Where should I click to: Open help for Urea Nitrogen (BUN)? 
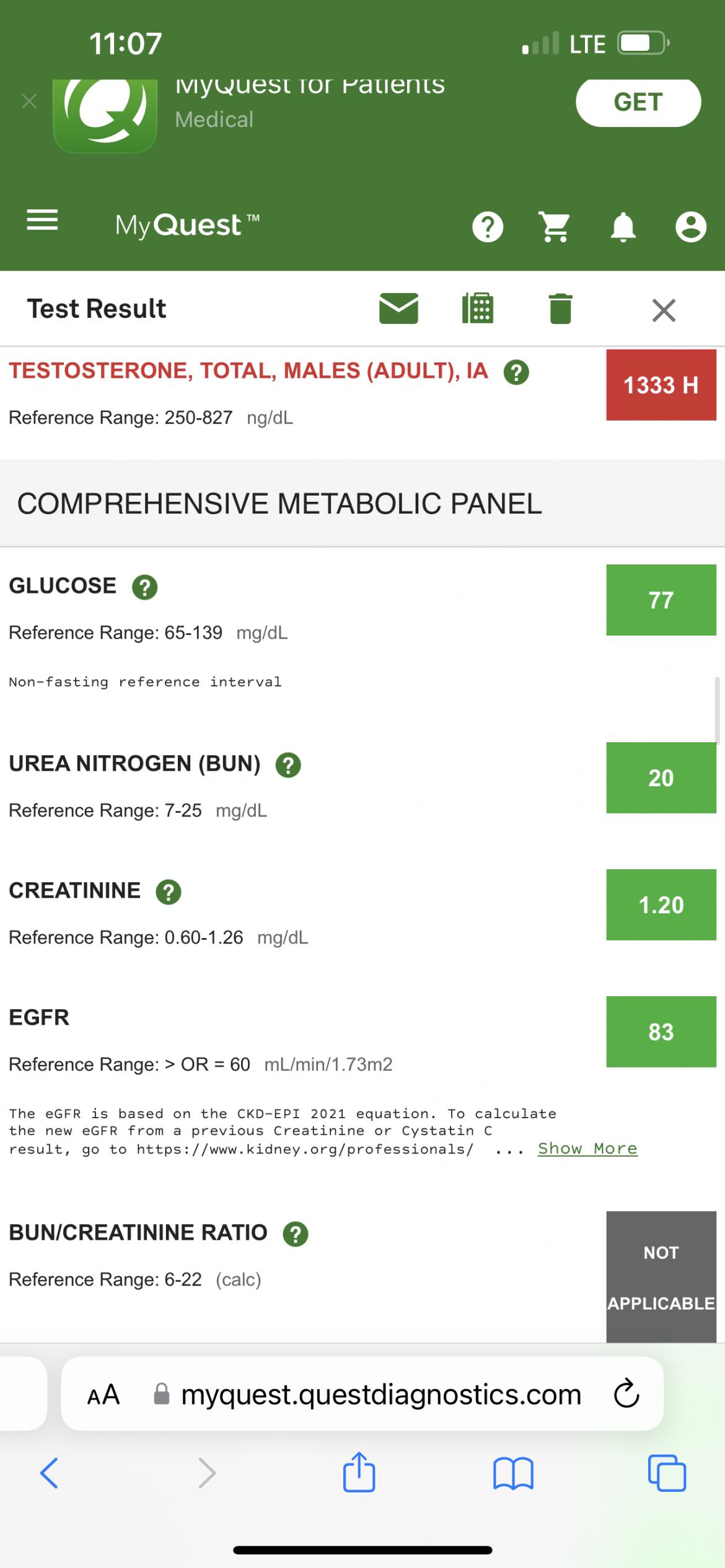pos(288,765)
